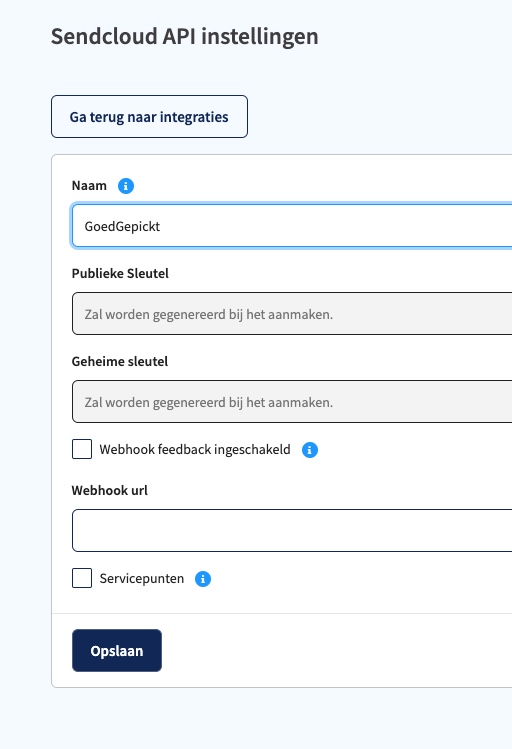
Task: Click empty footer area right of Opslaan
Action: (x=334, y=651)
